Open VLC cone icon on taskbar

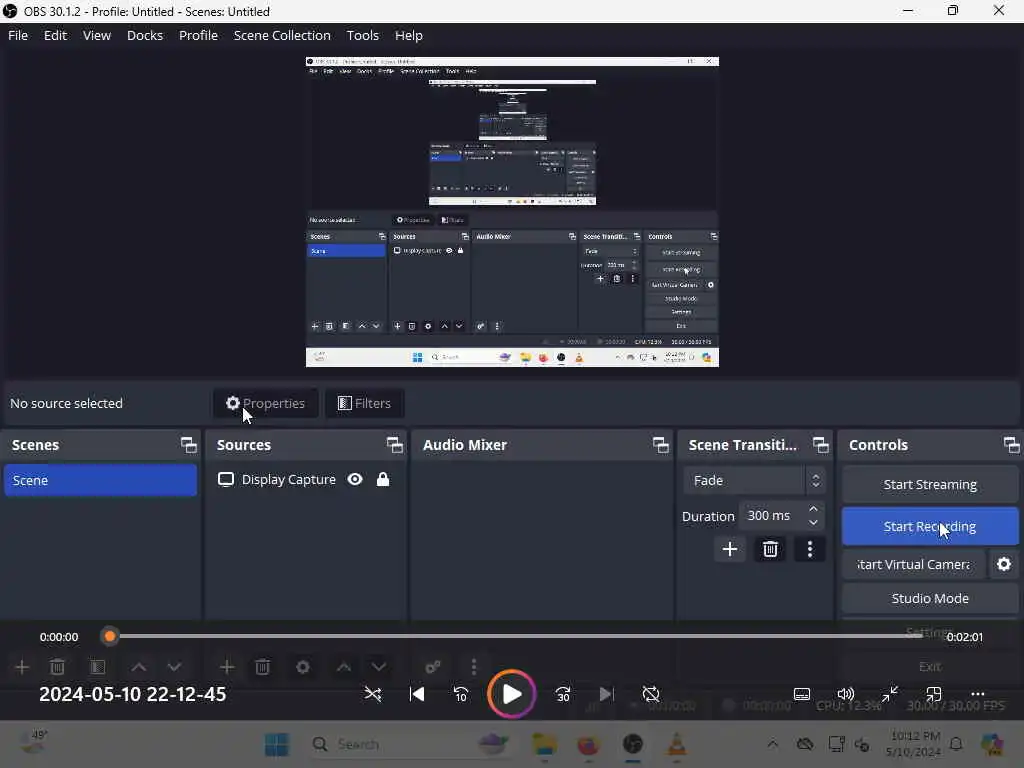[x=677, y=744]
